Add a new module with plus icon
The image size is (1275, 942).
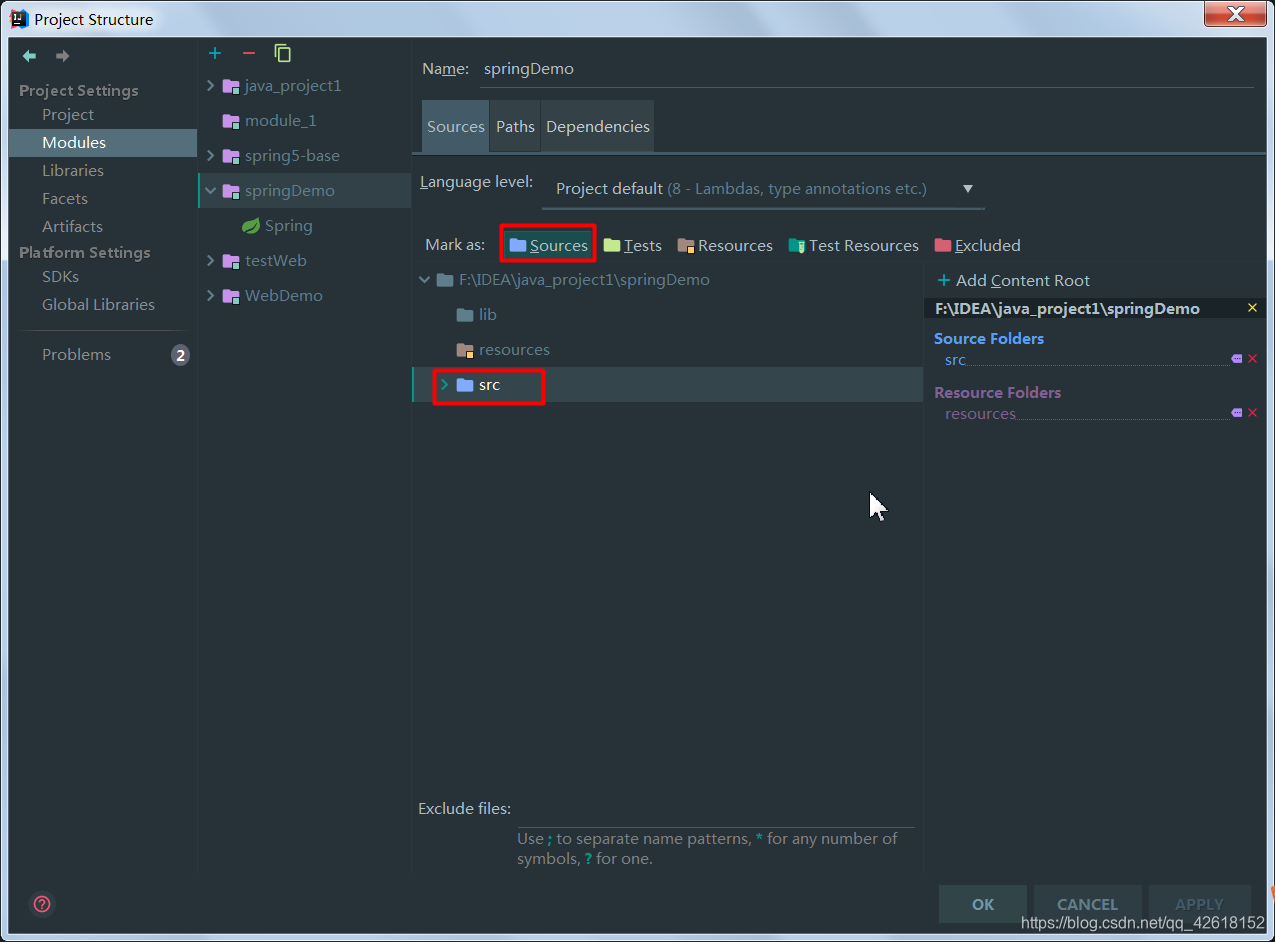(215, 53)
